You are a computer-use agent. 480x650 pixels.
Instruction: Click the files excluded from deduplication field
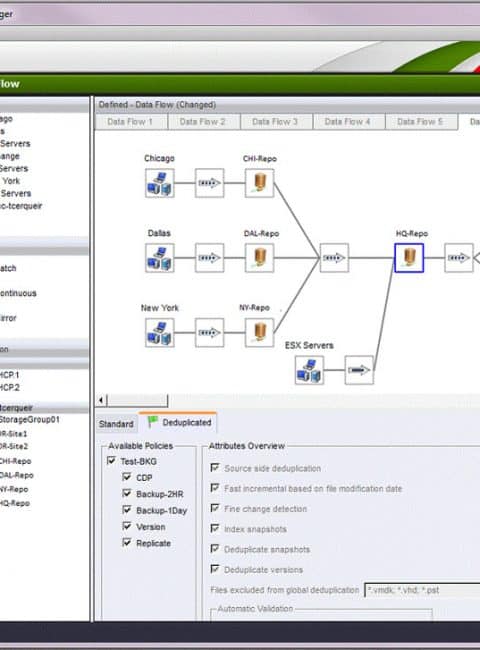(422, 590)
